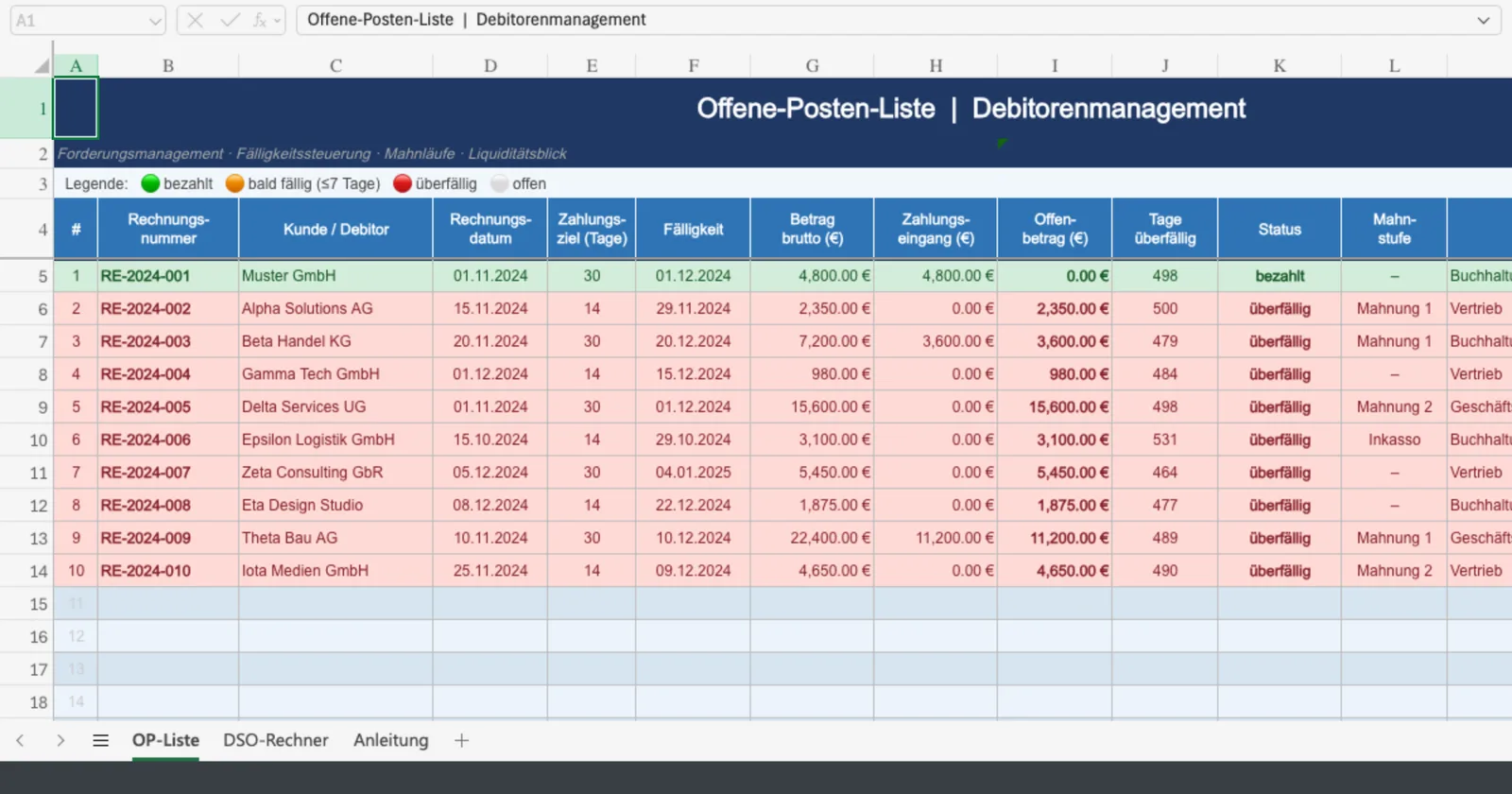Click the Legende: label cell
The image size is (1512, 794).
pos(96,183)
